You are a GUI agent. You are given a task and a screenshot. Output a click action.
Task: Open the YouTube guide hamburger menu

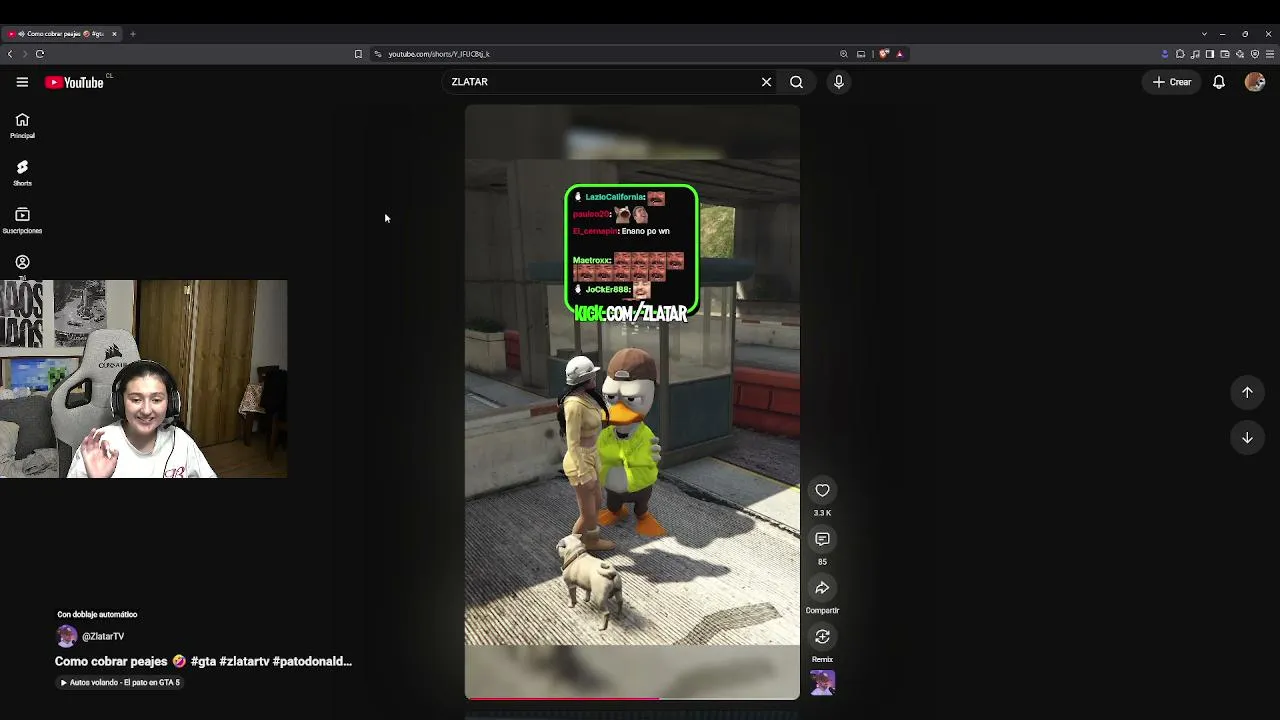click(x=22, y=82)
